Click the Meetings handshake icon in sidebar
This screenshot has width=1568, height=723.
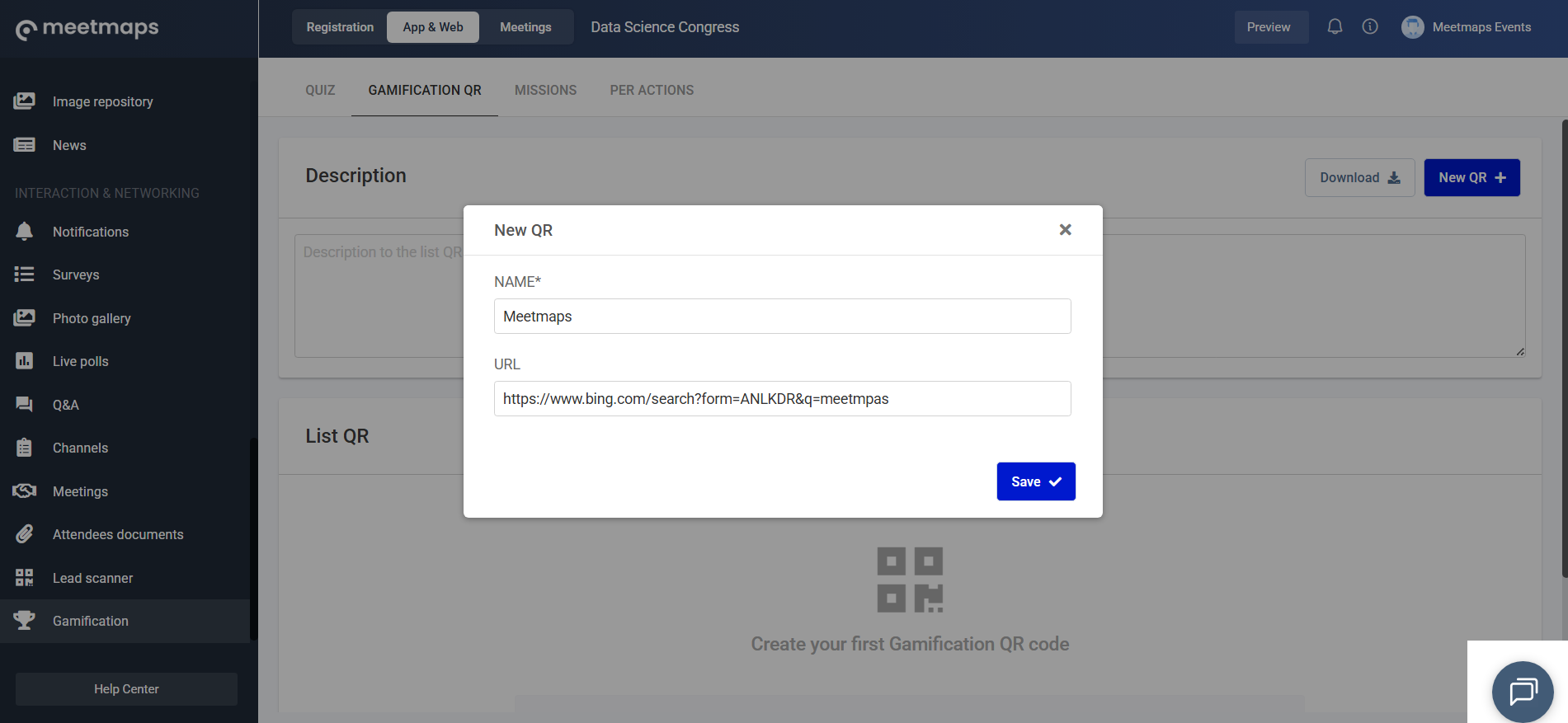point(25,491)
